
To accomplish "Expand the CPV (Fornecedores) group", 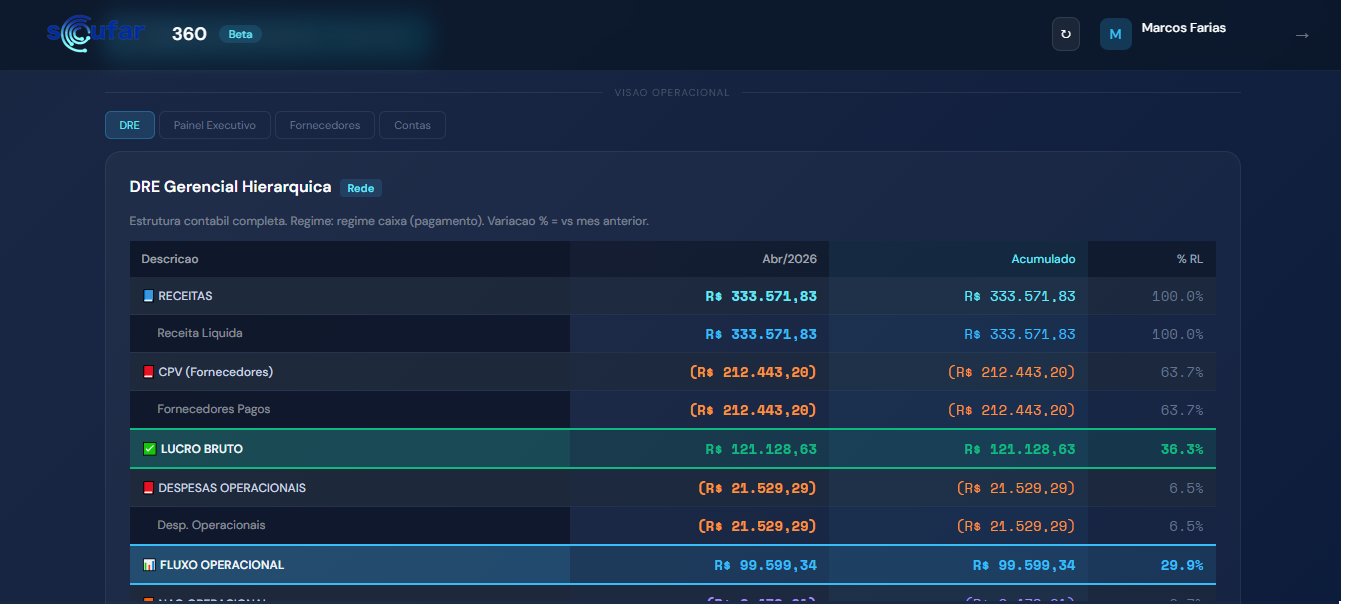I will pyautogui.click(x=673, y=372).
